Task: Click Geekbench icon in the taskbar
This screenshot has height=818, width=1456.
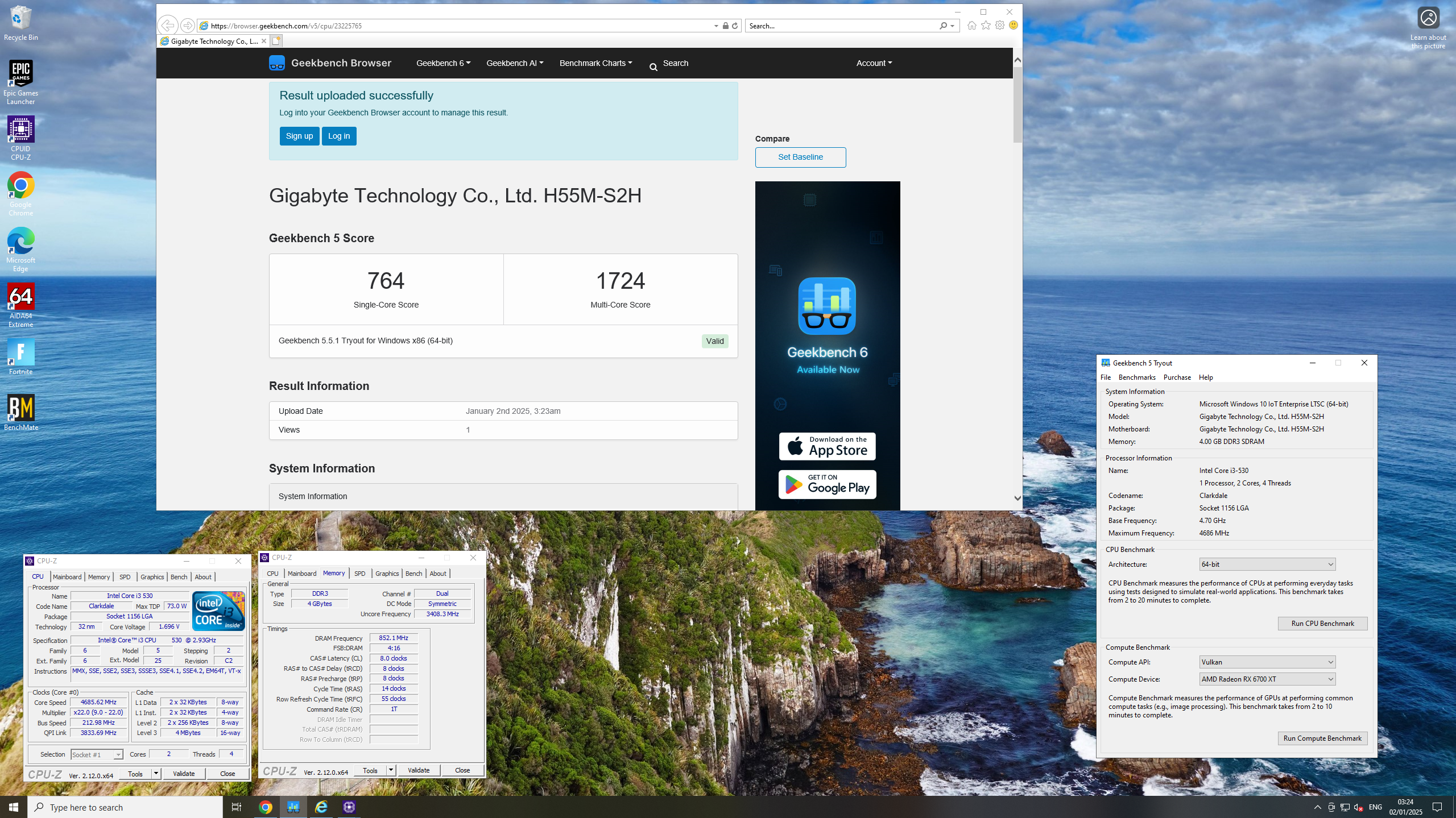Action: pos(293,807)
